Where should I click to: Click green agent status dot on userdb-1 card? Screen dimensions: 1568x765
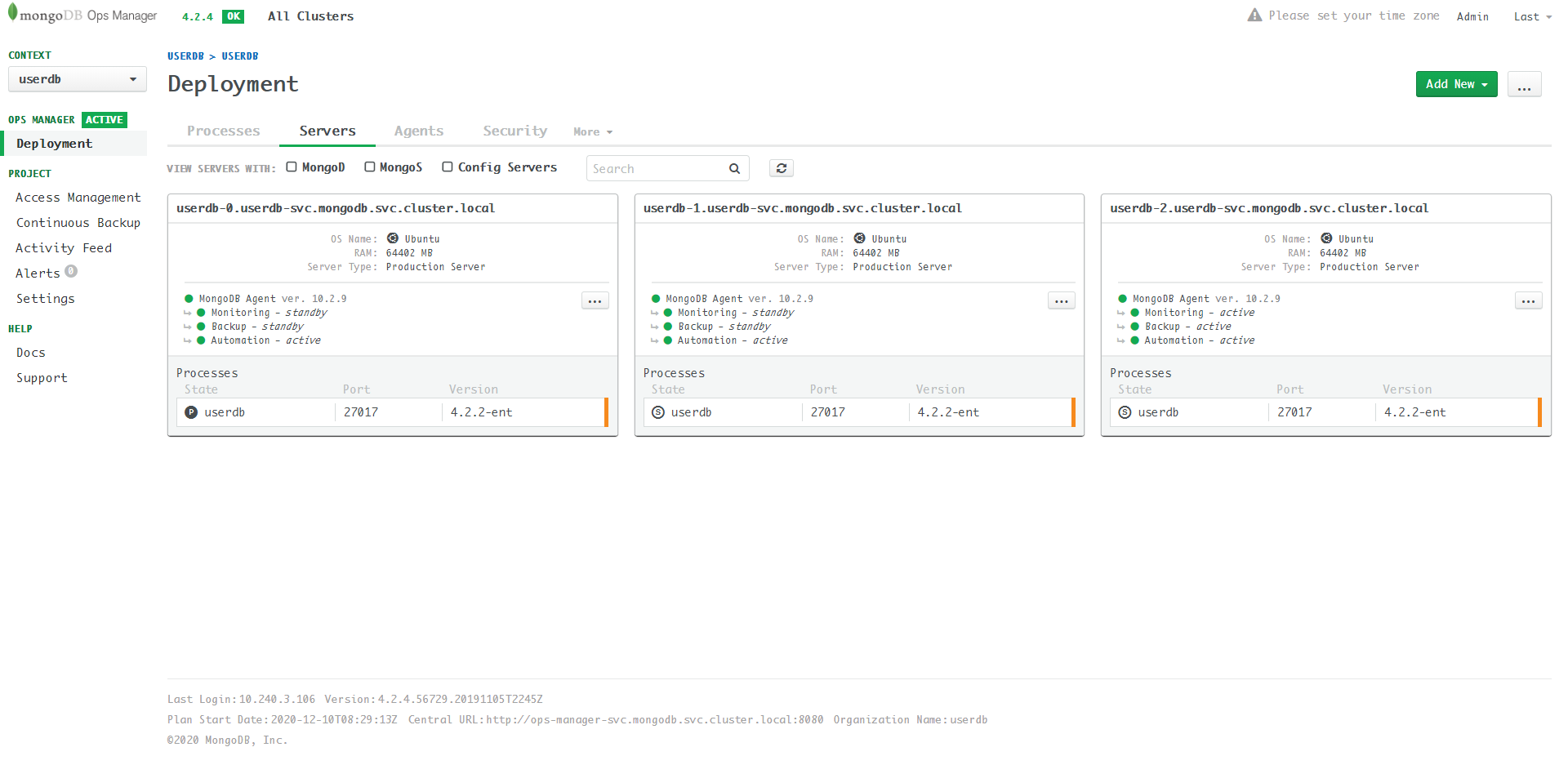(x=656, y=299)
